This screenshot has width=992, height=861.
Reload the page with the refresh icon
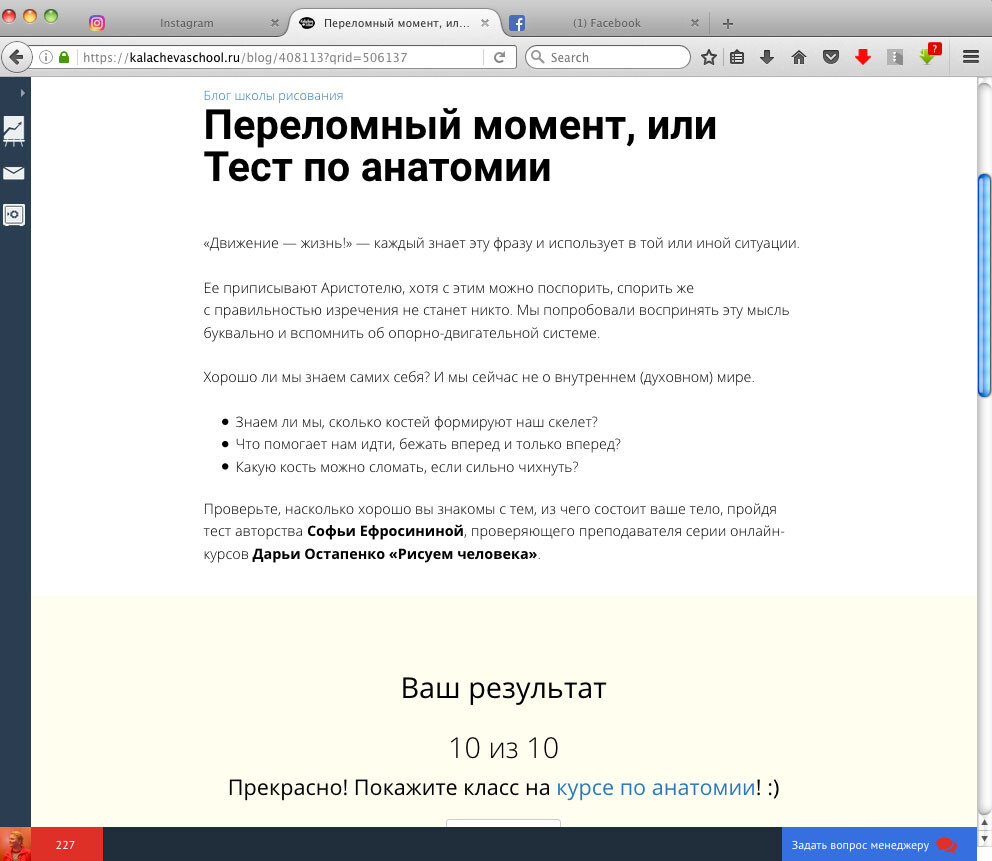(x=499, y=57)
